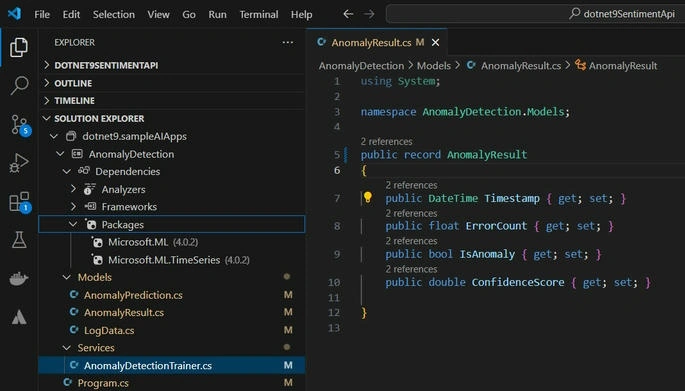Open the Search view icon
The height and width of the screenshot is (391, 685).
(x=19, y=85)
